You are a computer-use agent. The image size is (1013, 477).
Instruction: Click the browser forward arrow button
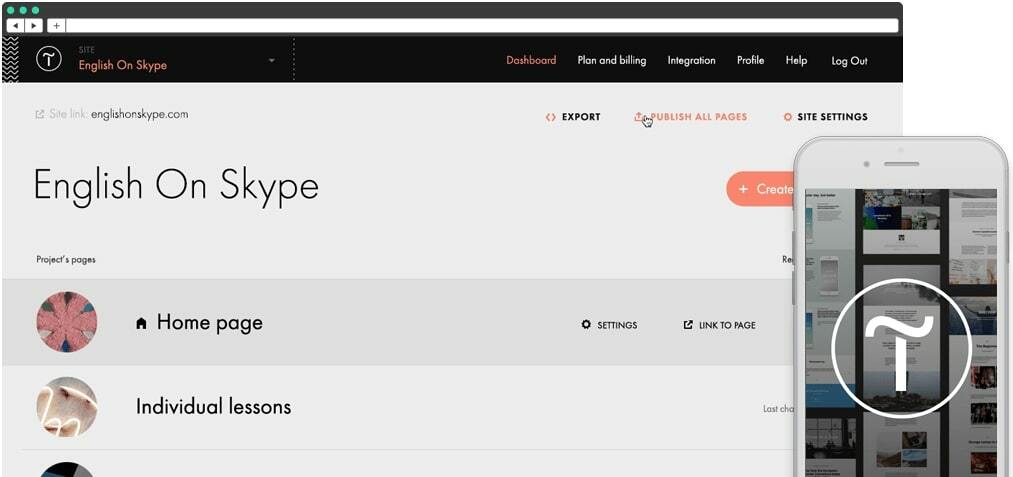click(34, 25)
